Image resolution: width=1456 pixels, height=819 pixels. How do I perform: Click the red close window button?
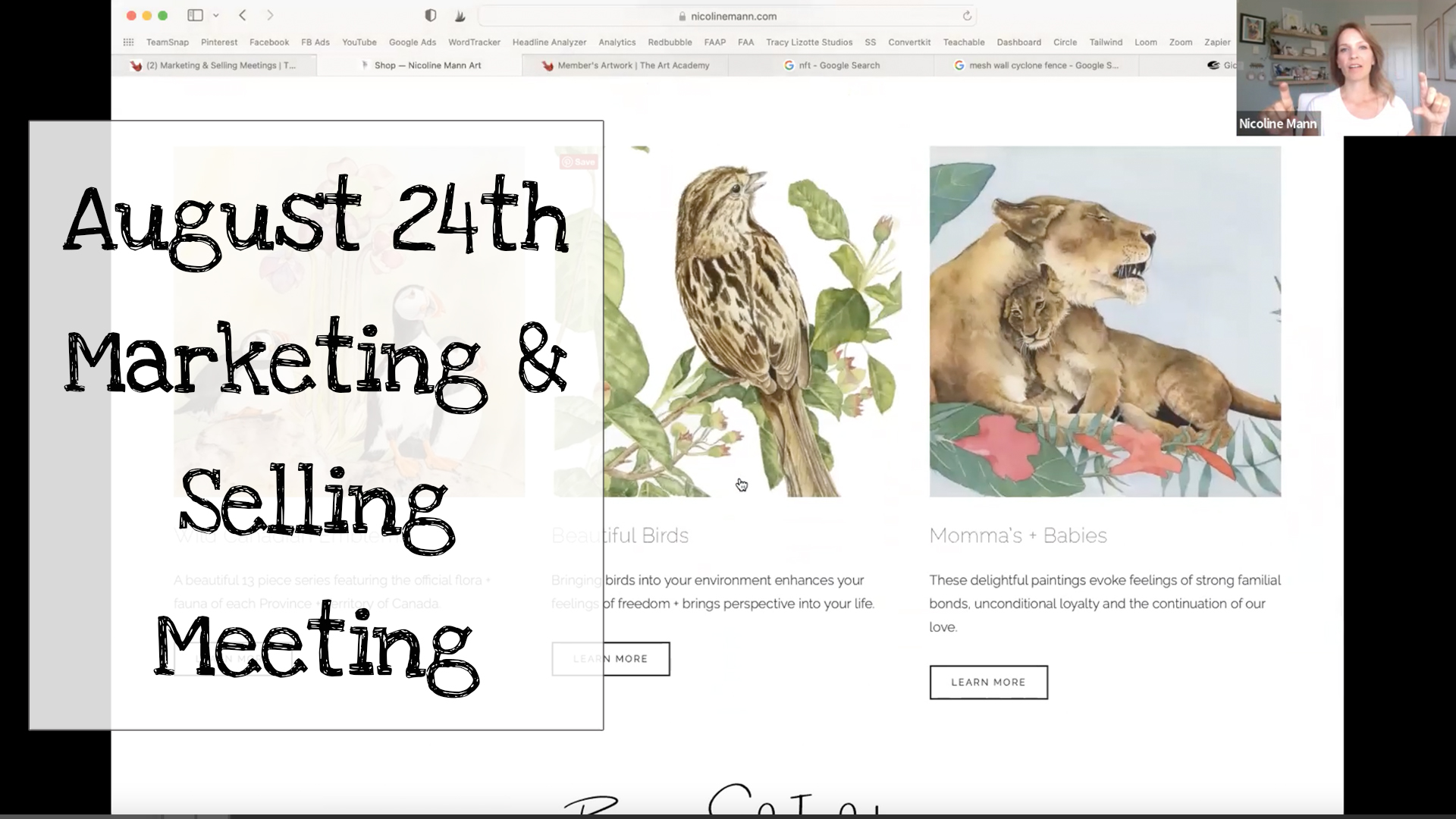131,15
